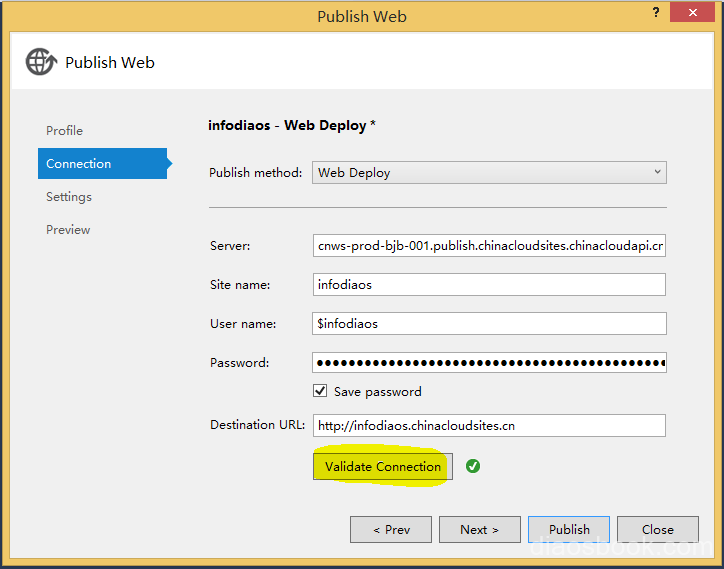Go back with the Prev button
This screenshot has height=569, width=724.
point(391,529)
